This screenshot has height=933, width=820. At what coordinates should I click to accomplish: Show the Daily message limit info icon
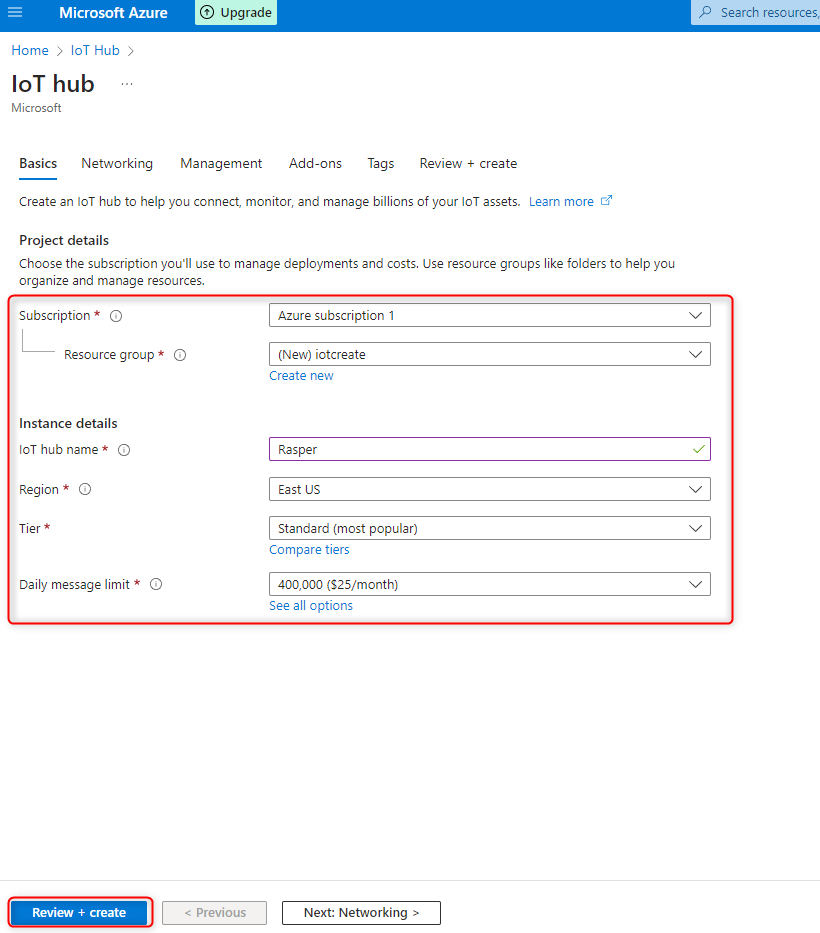click(x=156, y=584)
